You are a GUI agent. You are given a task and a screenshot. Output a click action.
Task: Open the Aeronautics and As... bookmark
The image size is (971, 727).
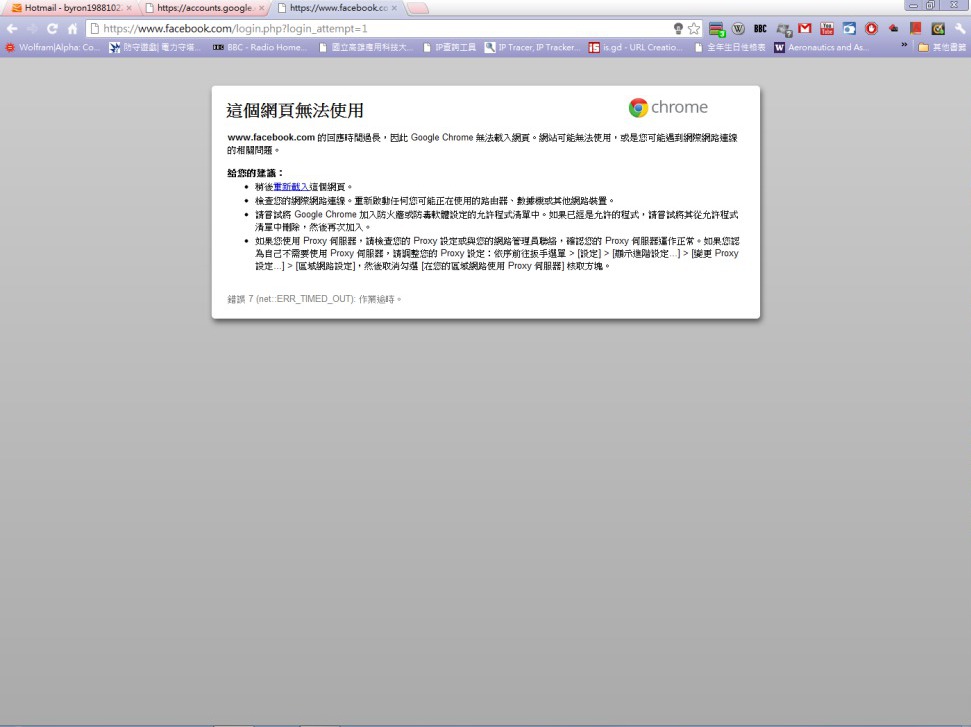coord(821,47)
